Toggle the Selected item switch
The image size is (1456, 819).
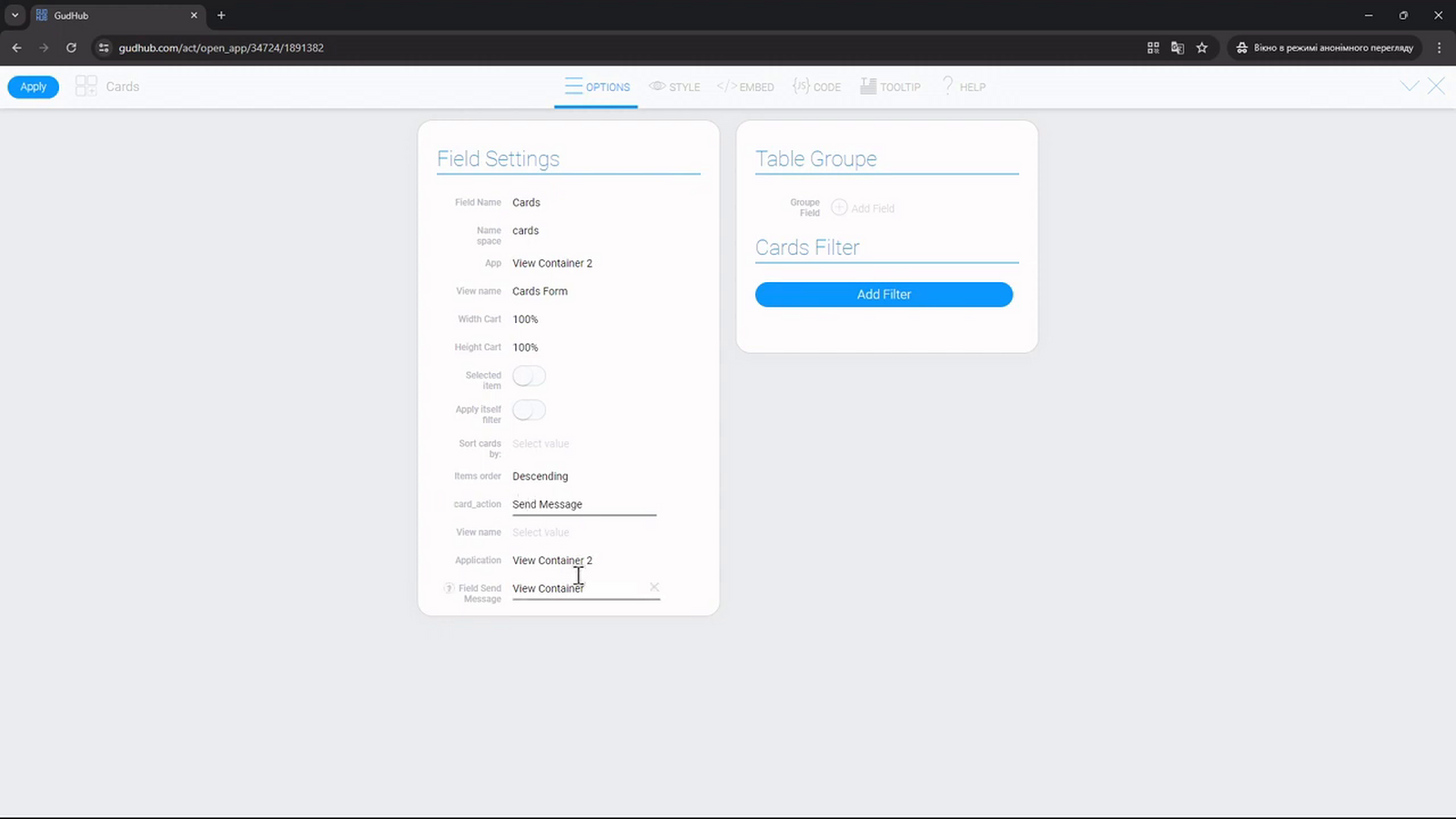point(529,376)
